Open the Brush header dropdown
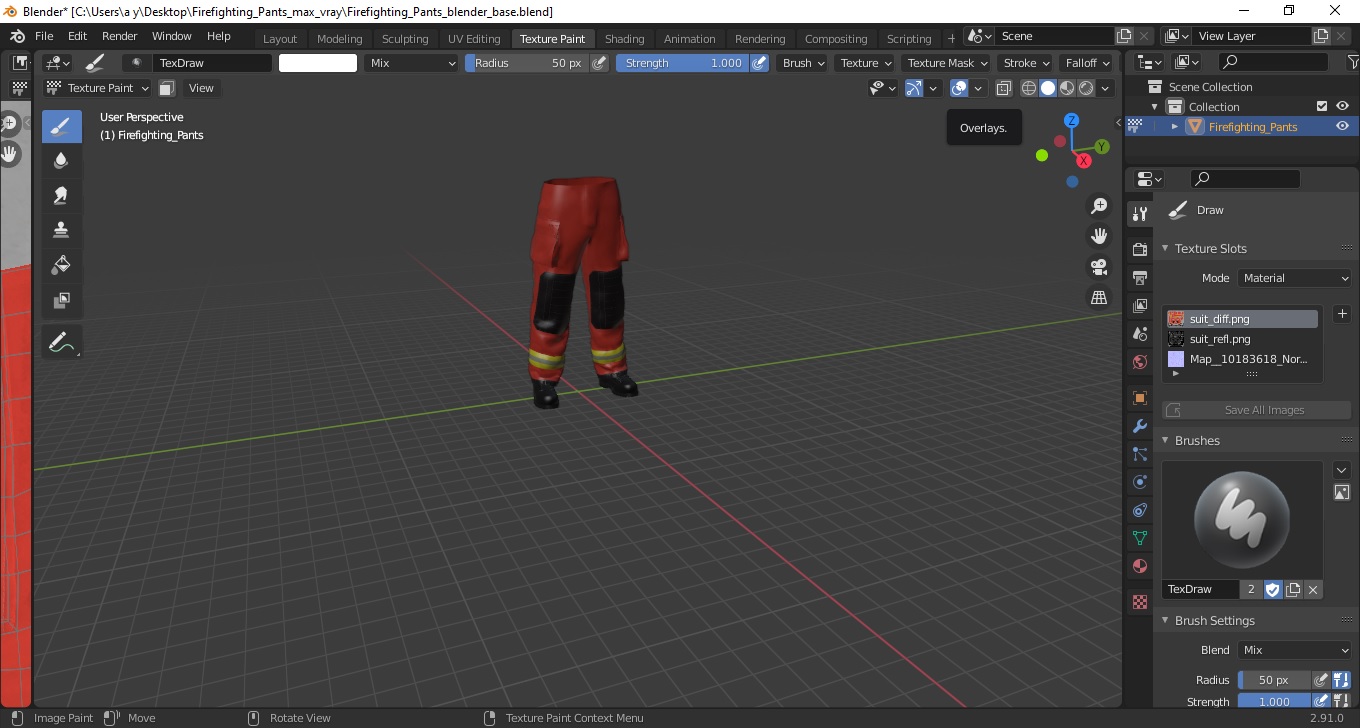 click(x=803, y=63)
